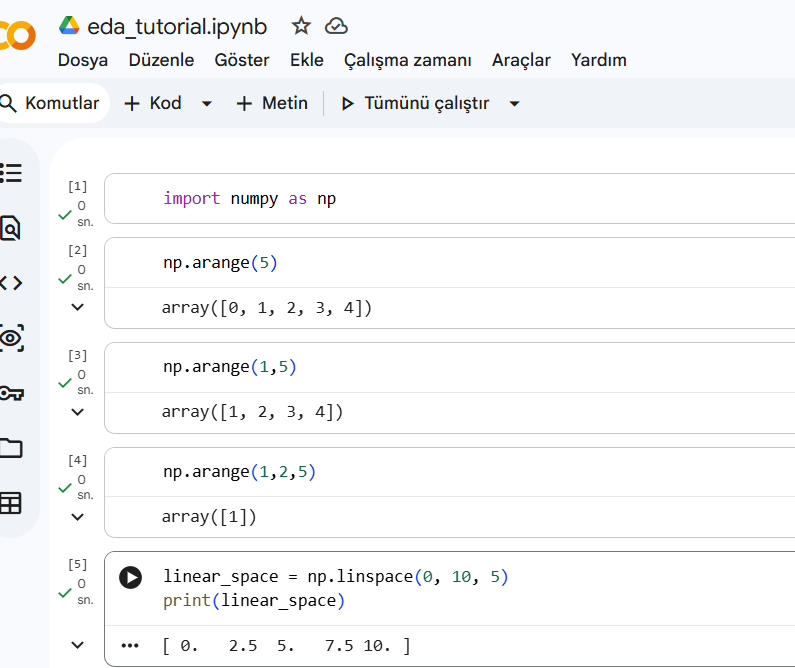795x668 pixels.
Task: Add a text cell with + Metin
Action: tap(272, 103)
